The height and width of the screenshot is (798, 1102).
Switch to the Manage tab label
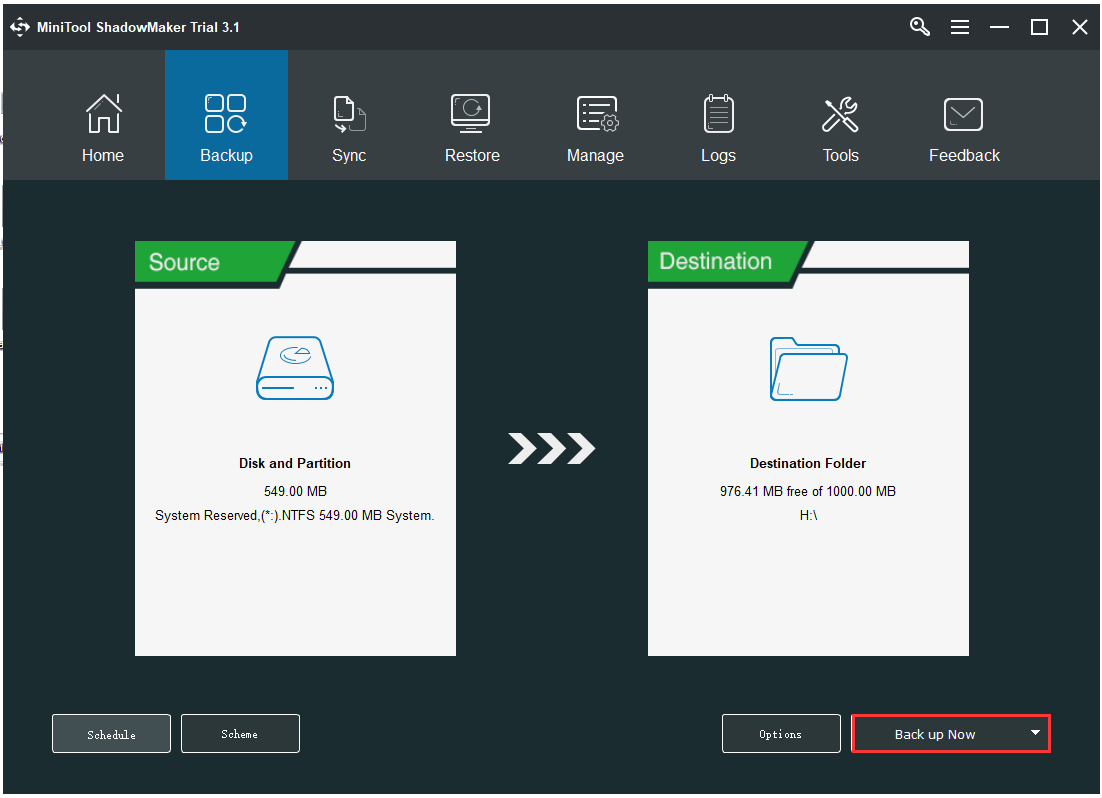tap(595, 155)
